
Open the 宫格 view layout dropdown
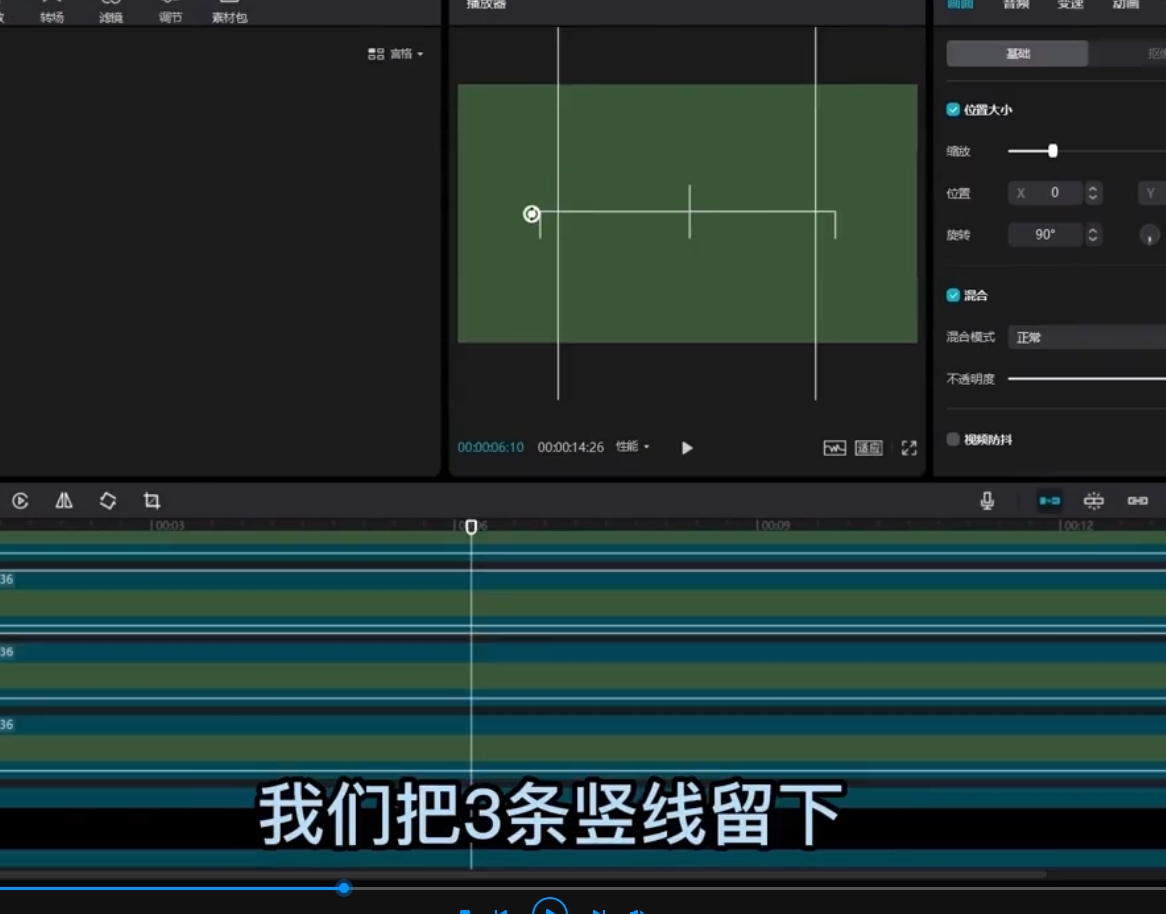pos(396,54)
